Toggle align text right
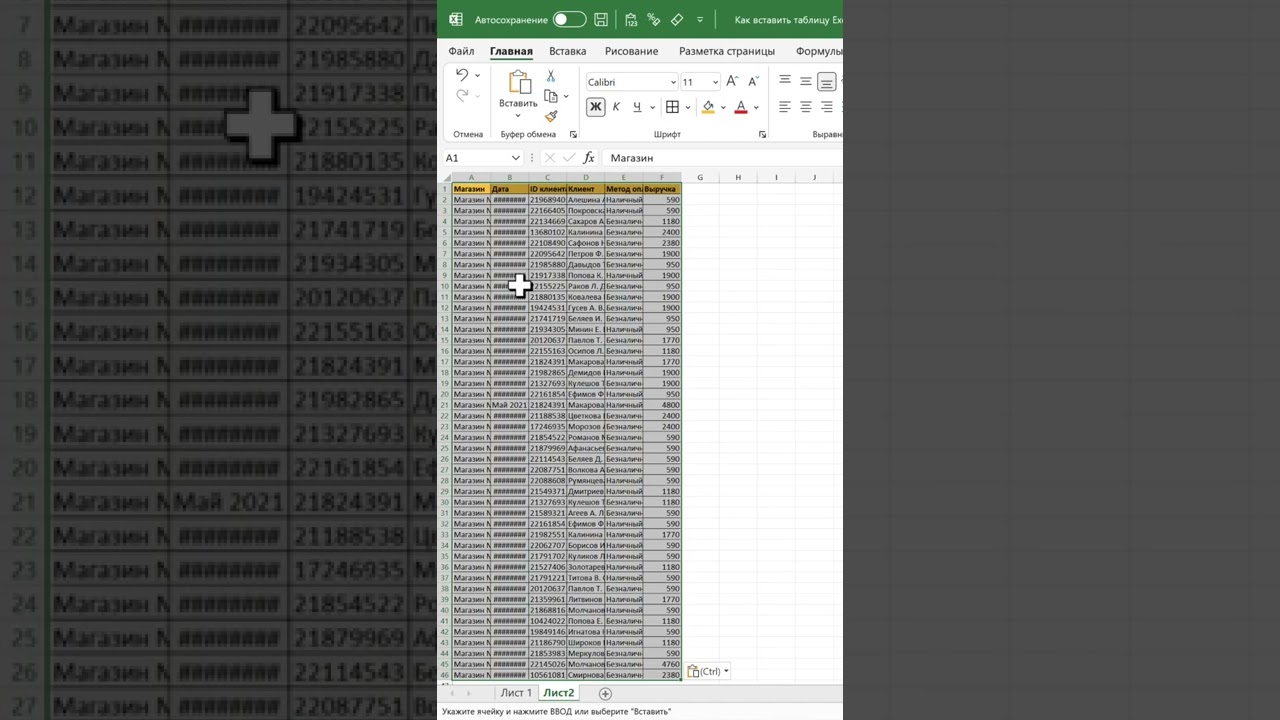 click(x=827, y=107)
